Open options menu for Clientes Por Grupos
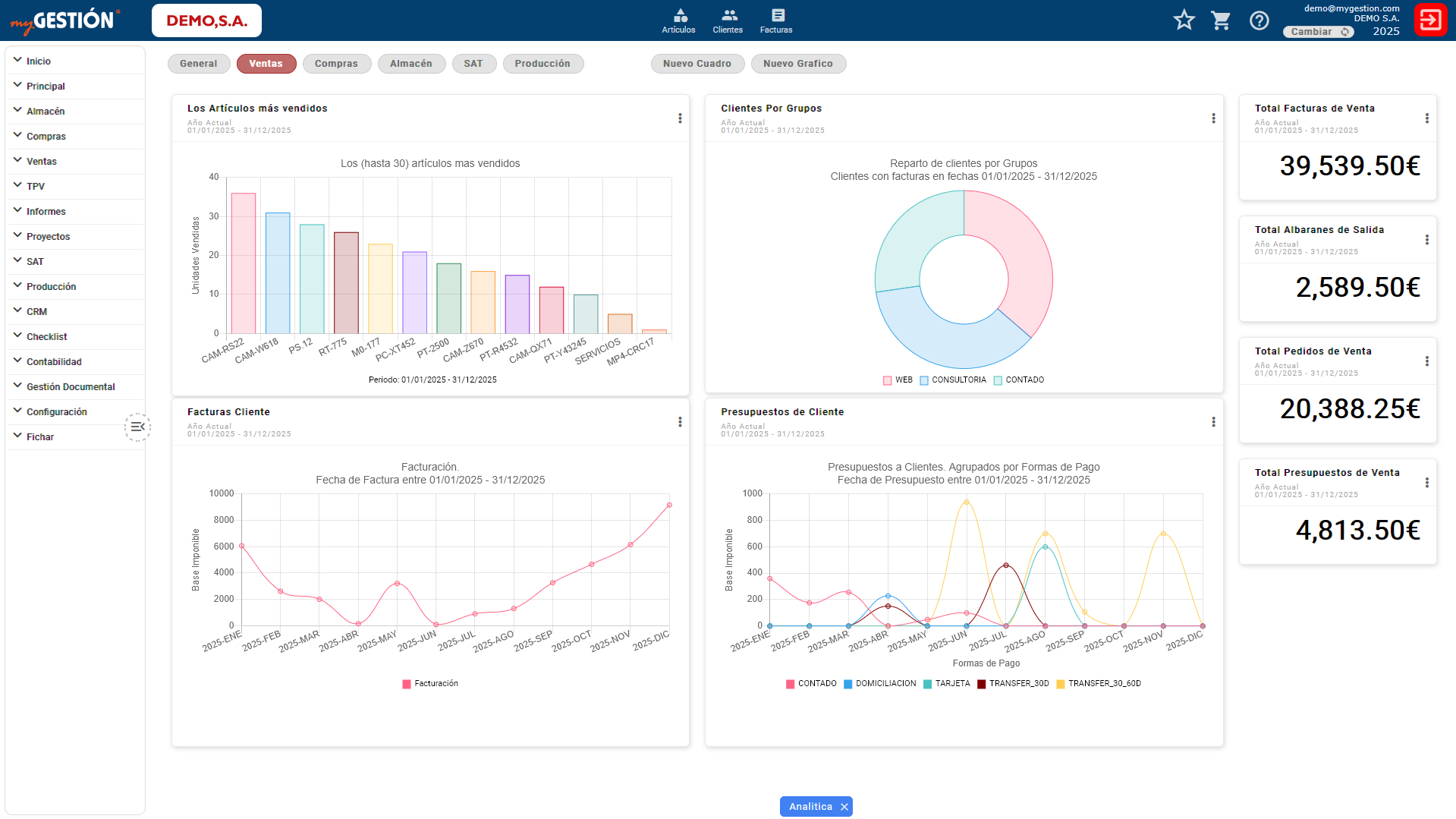The height and width of the screenshot is (819, 1456). (x=1213, y=118)
